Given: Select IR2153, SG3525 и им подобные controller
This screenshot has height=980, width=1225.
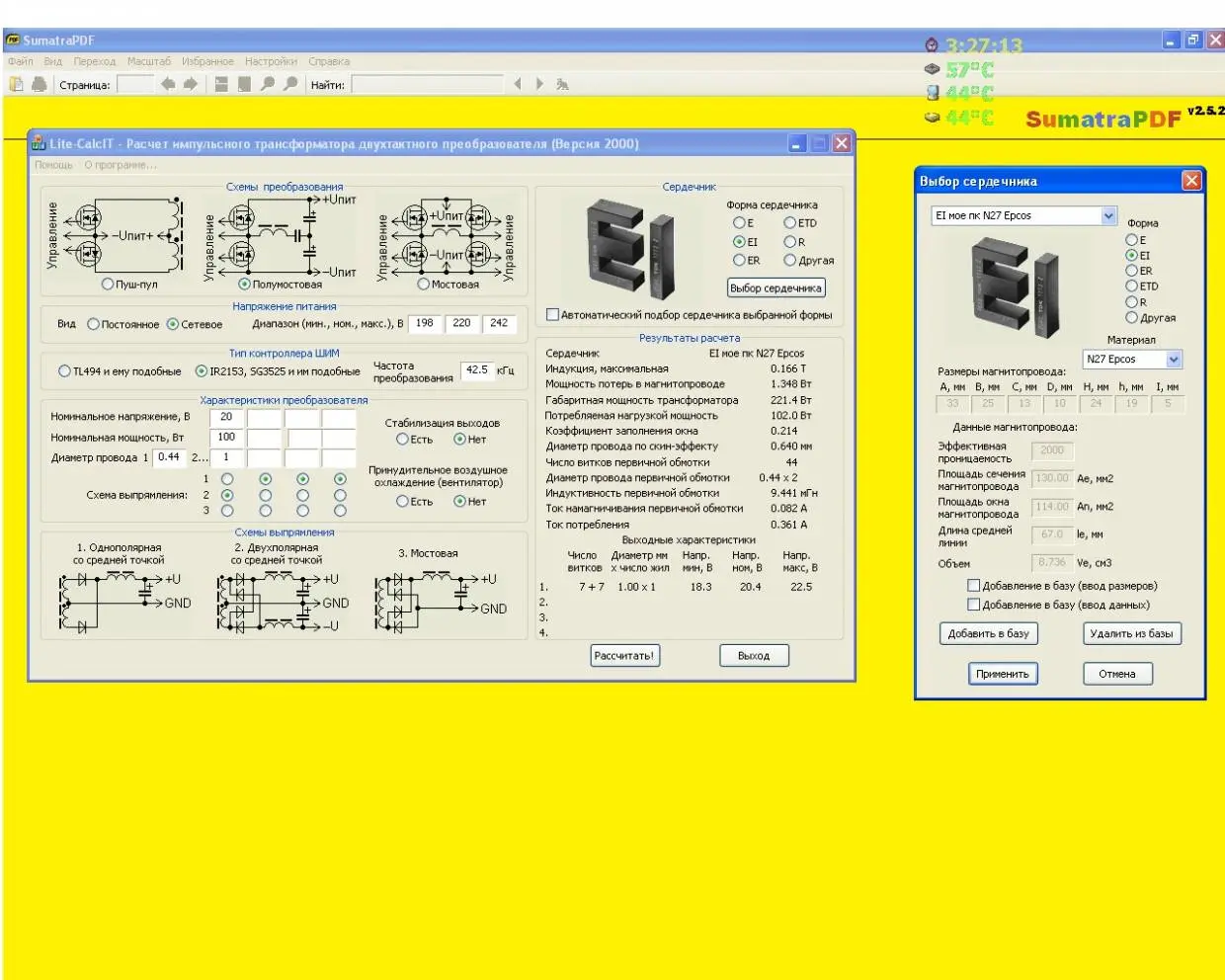Looking at the screenshot, I should tap(202, 371).
